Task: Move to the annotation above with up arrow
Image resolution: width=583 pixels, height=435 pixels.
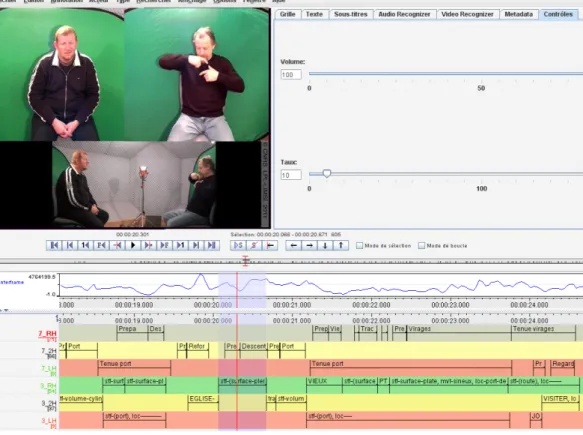Action: [341, 245]
